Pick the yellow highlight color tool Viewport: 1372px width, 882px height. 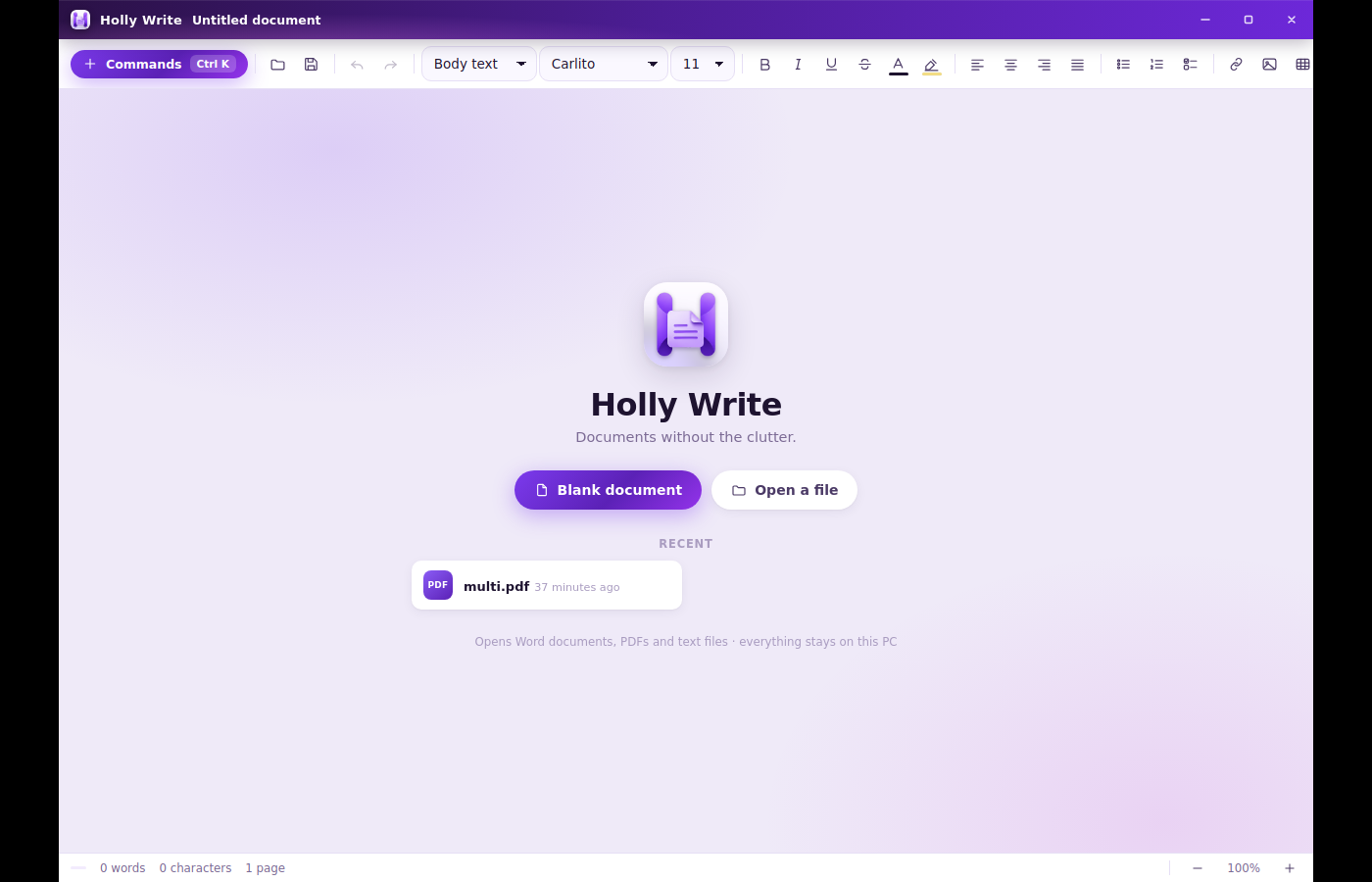[x=931, y=65]
